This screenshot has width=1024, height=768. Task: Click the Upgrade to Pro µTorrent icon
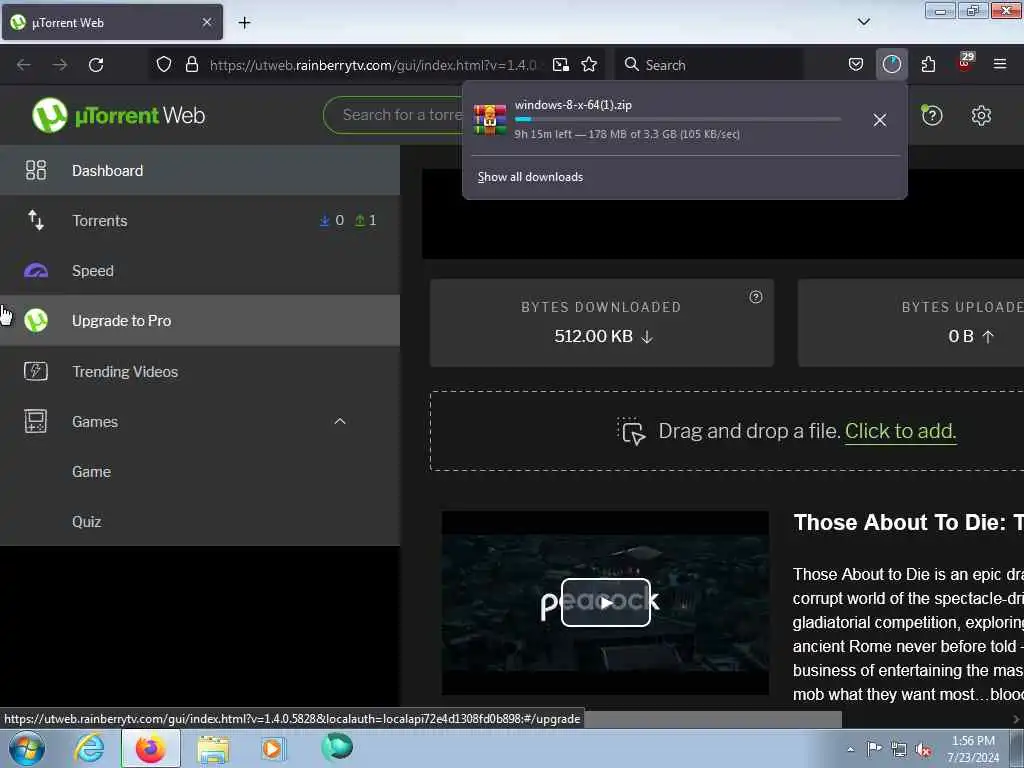click(36, 321)
